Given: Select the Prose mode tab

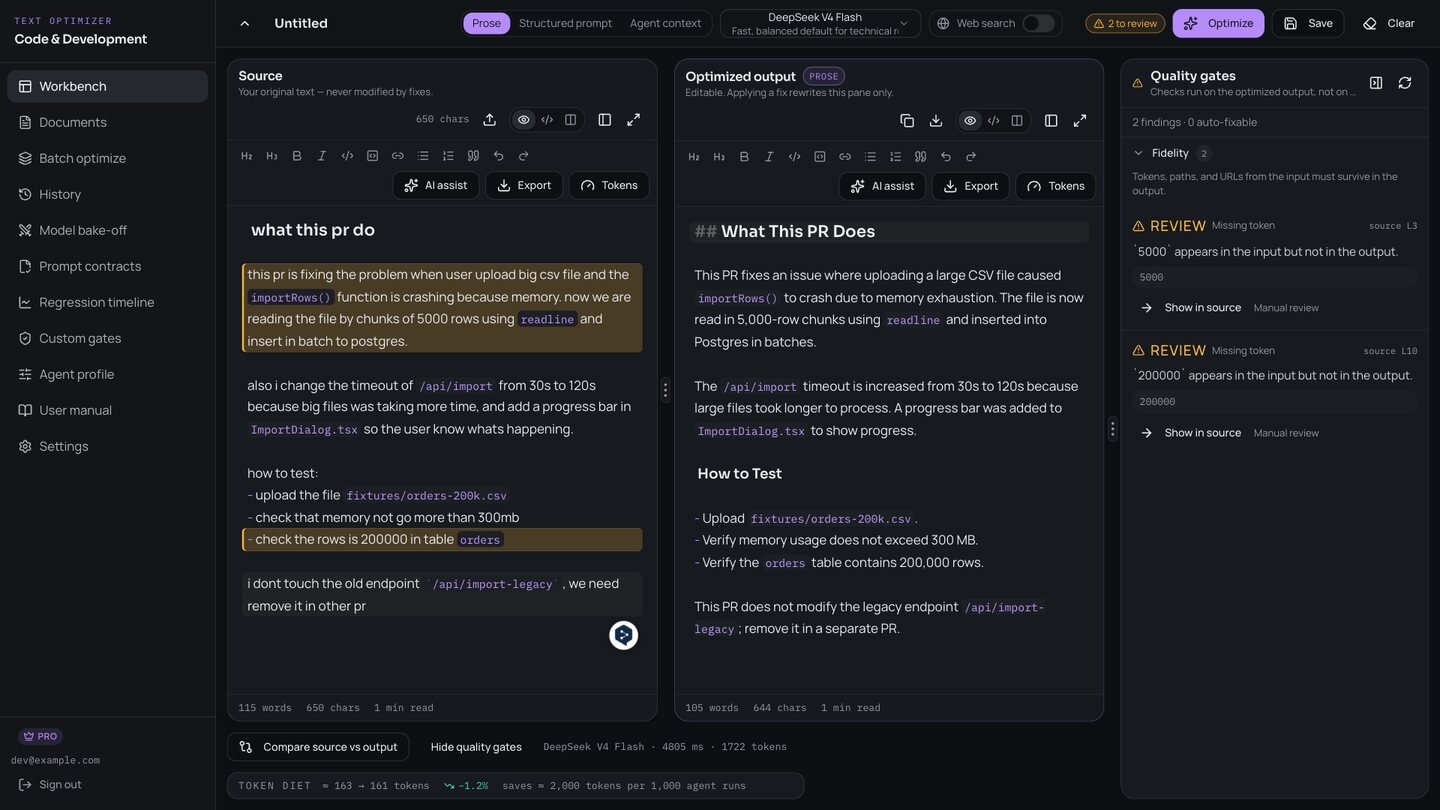Looking at the screenshot, I should pyautogui.click(x=486, y=23).
